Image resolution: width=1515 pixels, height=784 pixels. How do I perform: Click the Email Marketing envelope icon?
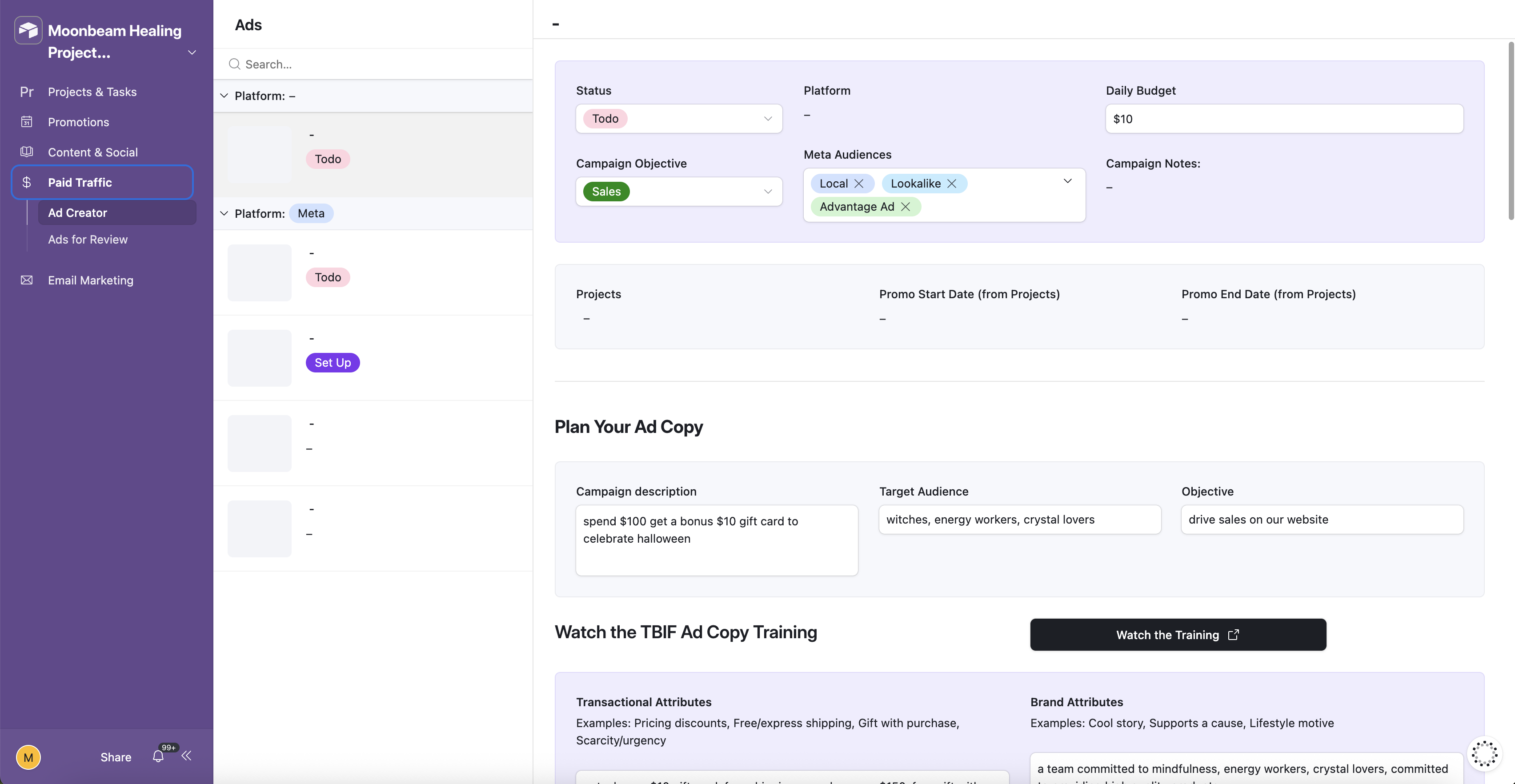click(x=27, y=280)
